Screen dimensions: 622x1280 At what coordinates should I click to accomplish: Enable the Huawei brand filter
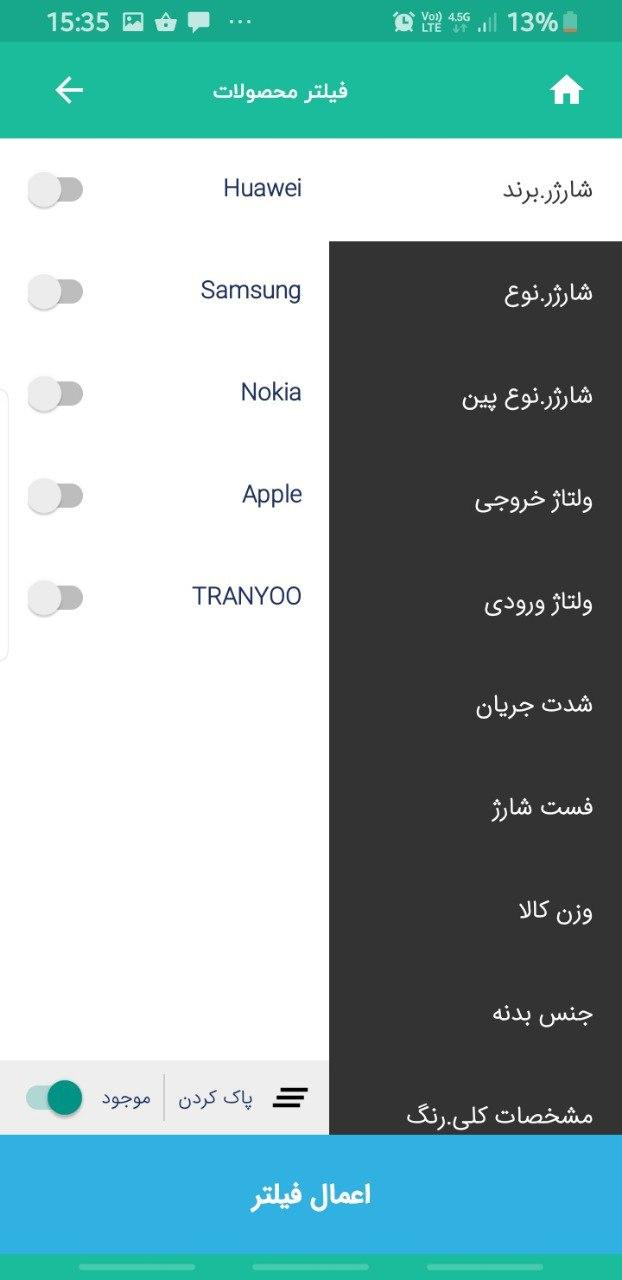click(55, 189)
